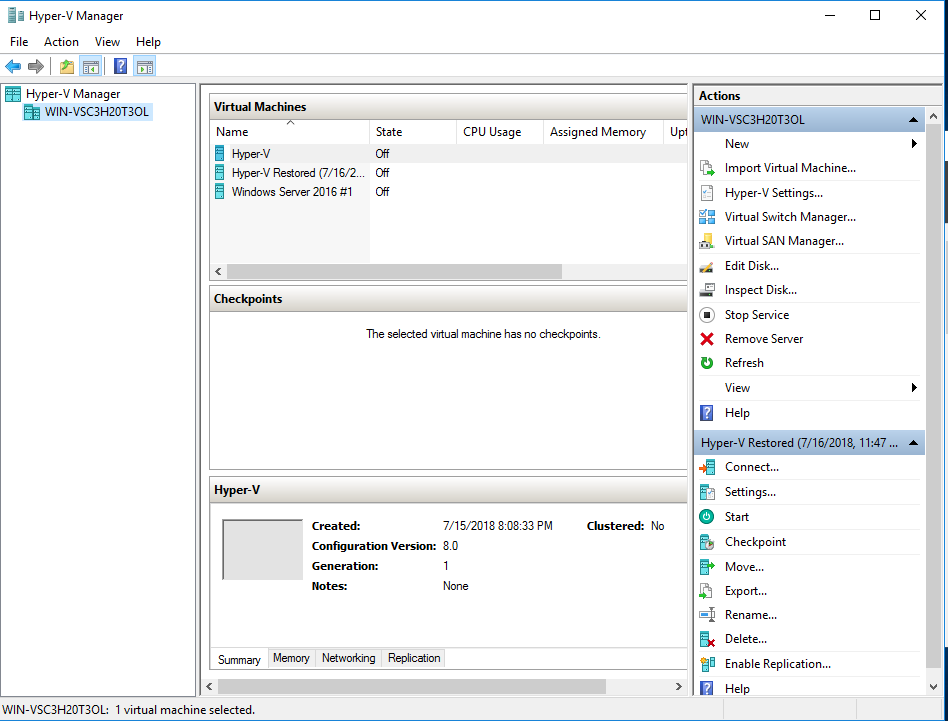
Task: Select the Hyper-V Restored virtual machine row
Action: pyautogui.click(x=449, y=173)
